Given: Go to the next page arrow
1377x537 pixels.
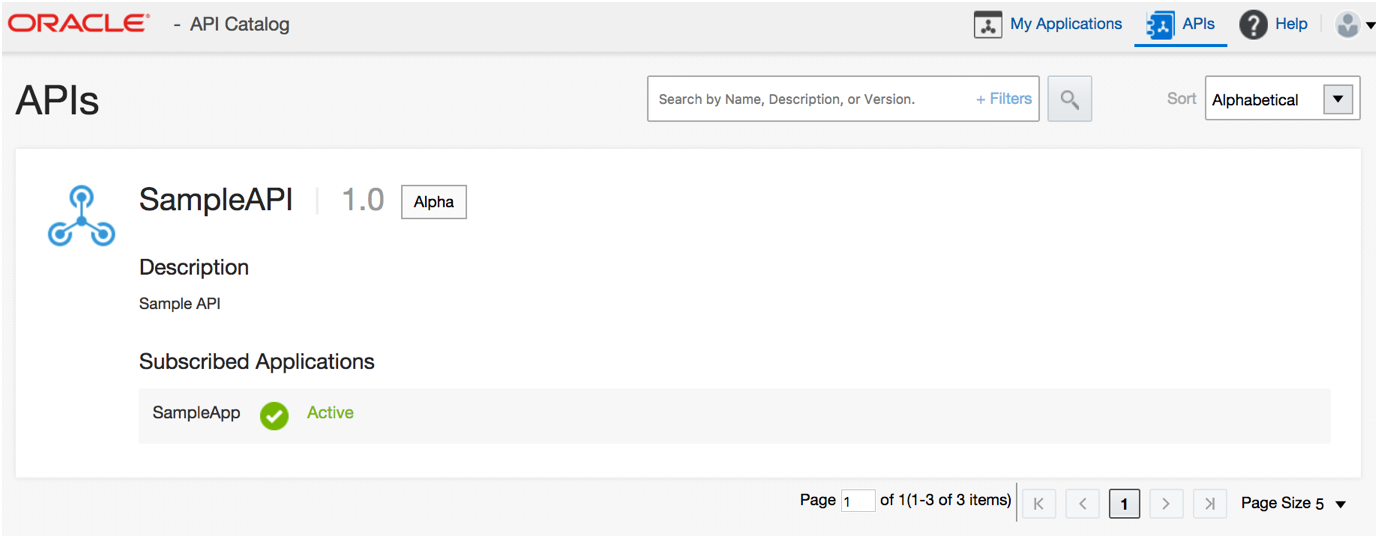Looking at the screenshot, I should (x=1166, y=504).
